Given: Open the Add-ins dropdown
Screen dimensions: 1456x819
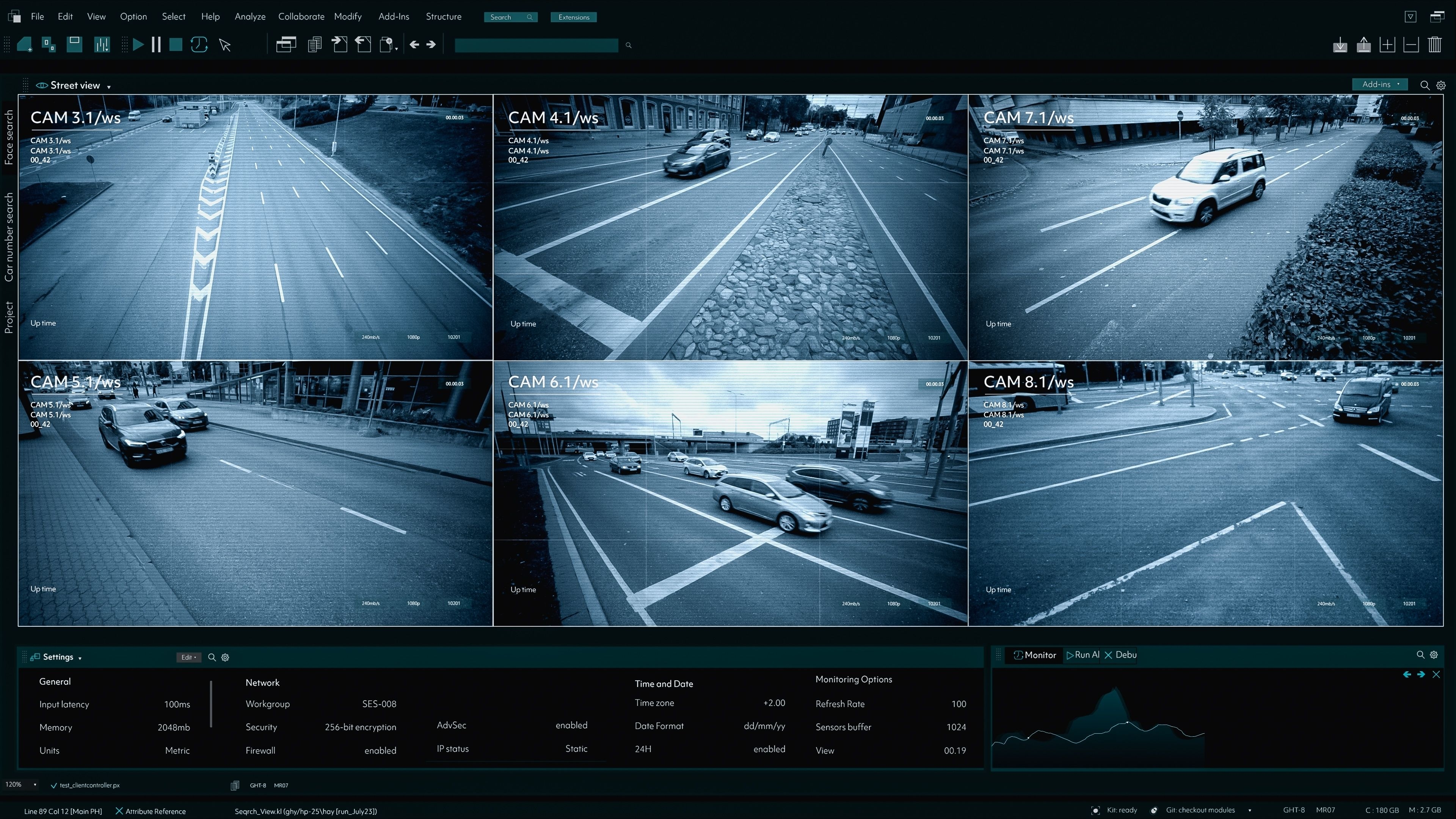Looking at the screenshot, I should (1380, 84).
